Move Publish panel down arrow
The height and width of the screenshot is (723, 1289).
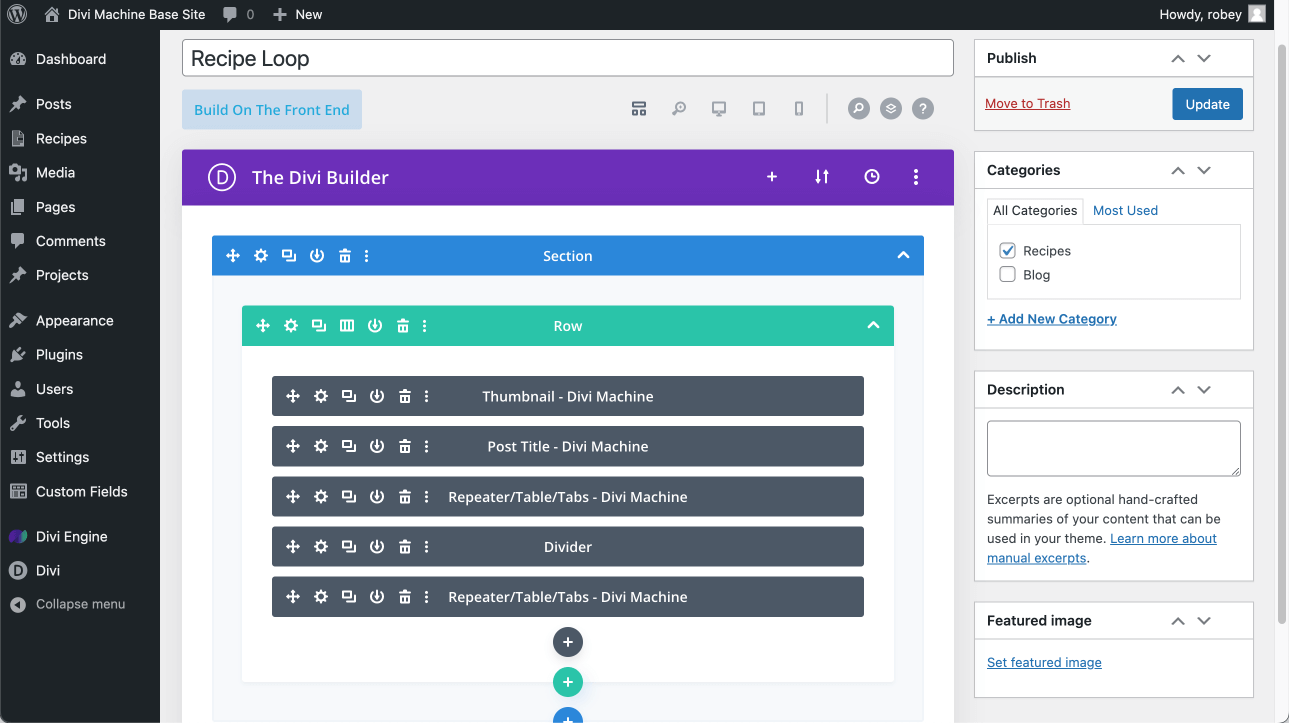[1204, 58]
